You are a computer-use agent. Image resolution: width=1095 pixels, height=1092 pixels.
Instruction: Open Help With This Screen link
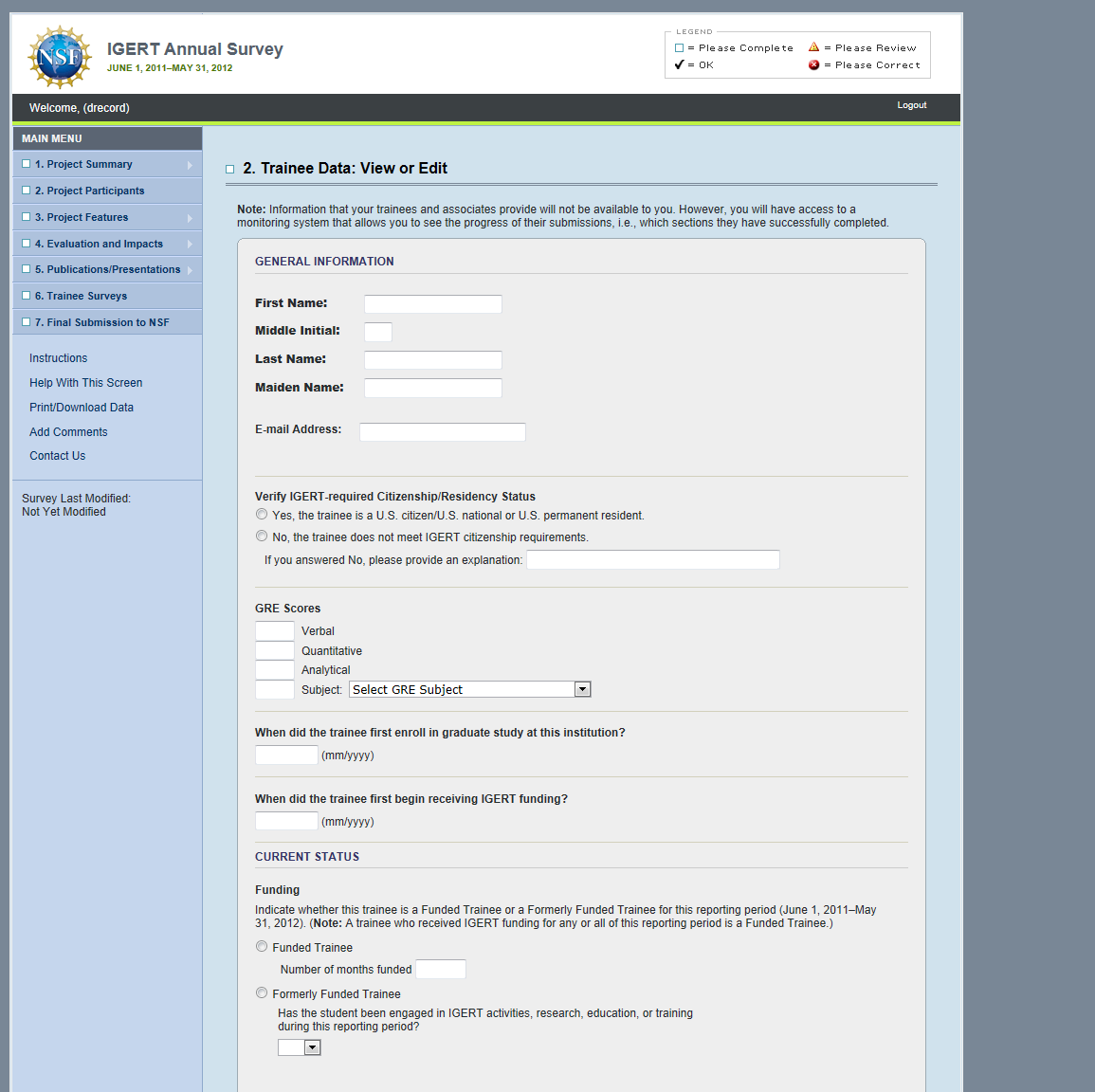[x=85, y=383]
